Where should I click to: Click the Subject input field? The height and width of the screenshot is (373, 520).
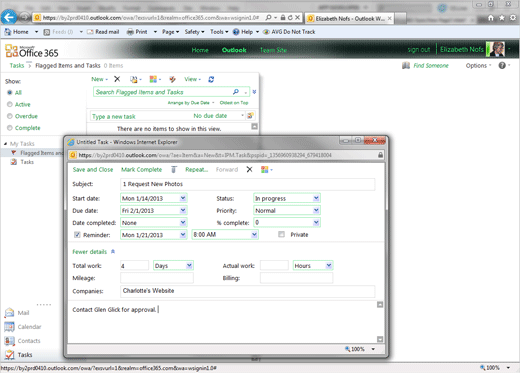click(247, 184)
